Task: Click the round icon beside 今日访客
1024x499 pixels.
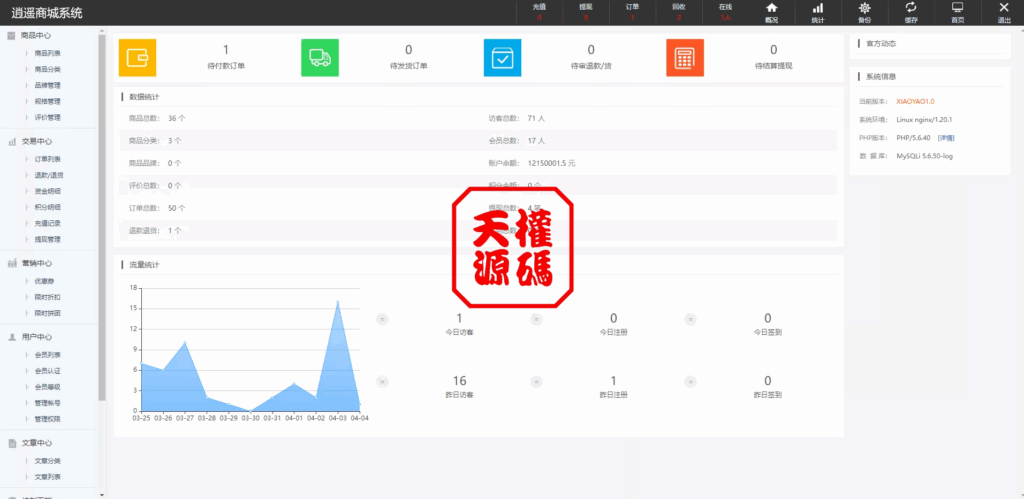Action: 383,319
